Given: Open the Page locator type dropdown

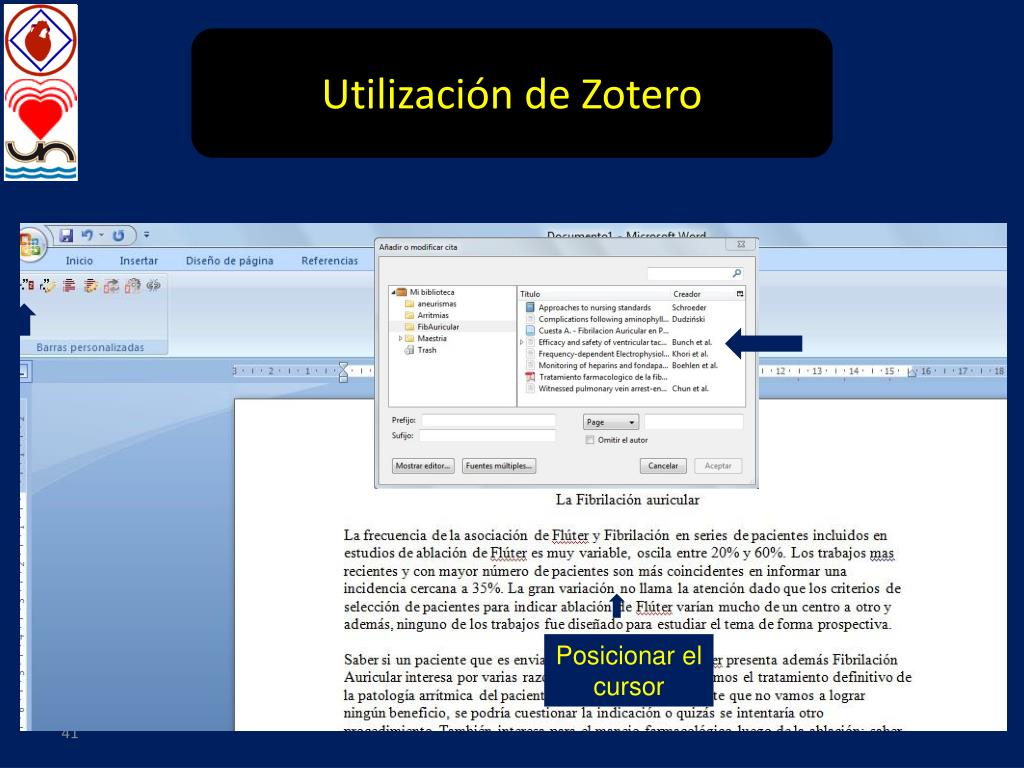Looking at the screenshot, I should pos(611,422).
